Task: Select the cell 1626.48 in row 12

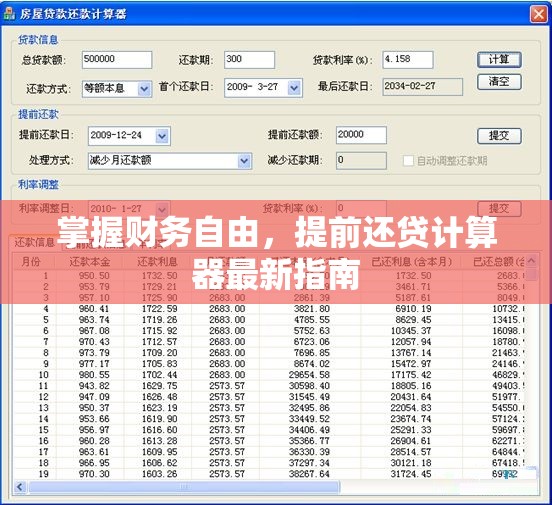Action: [159, 397]
